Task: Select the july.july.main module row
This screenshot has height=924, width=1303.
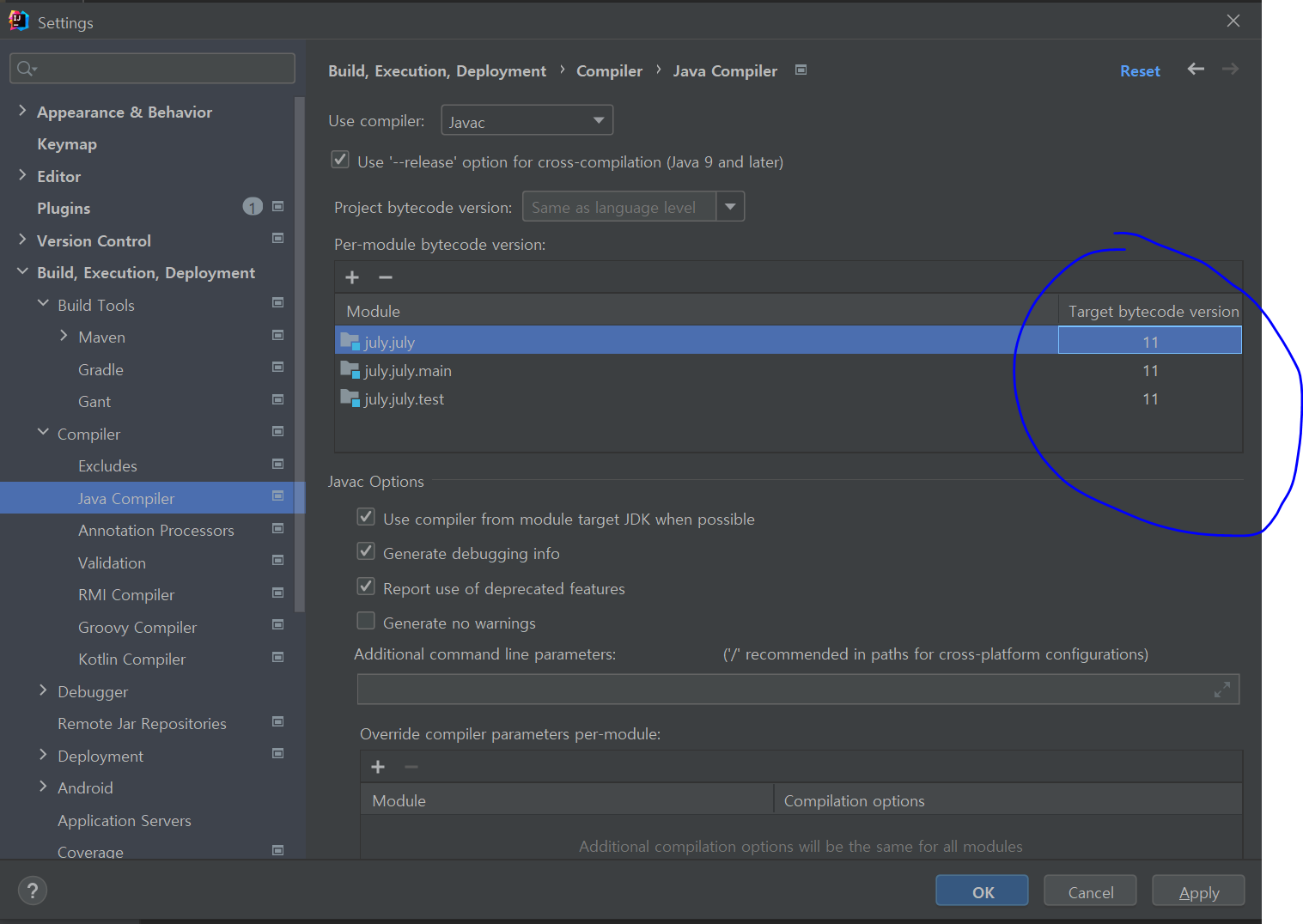Action: [788, 371]
